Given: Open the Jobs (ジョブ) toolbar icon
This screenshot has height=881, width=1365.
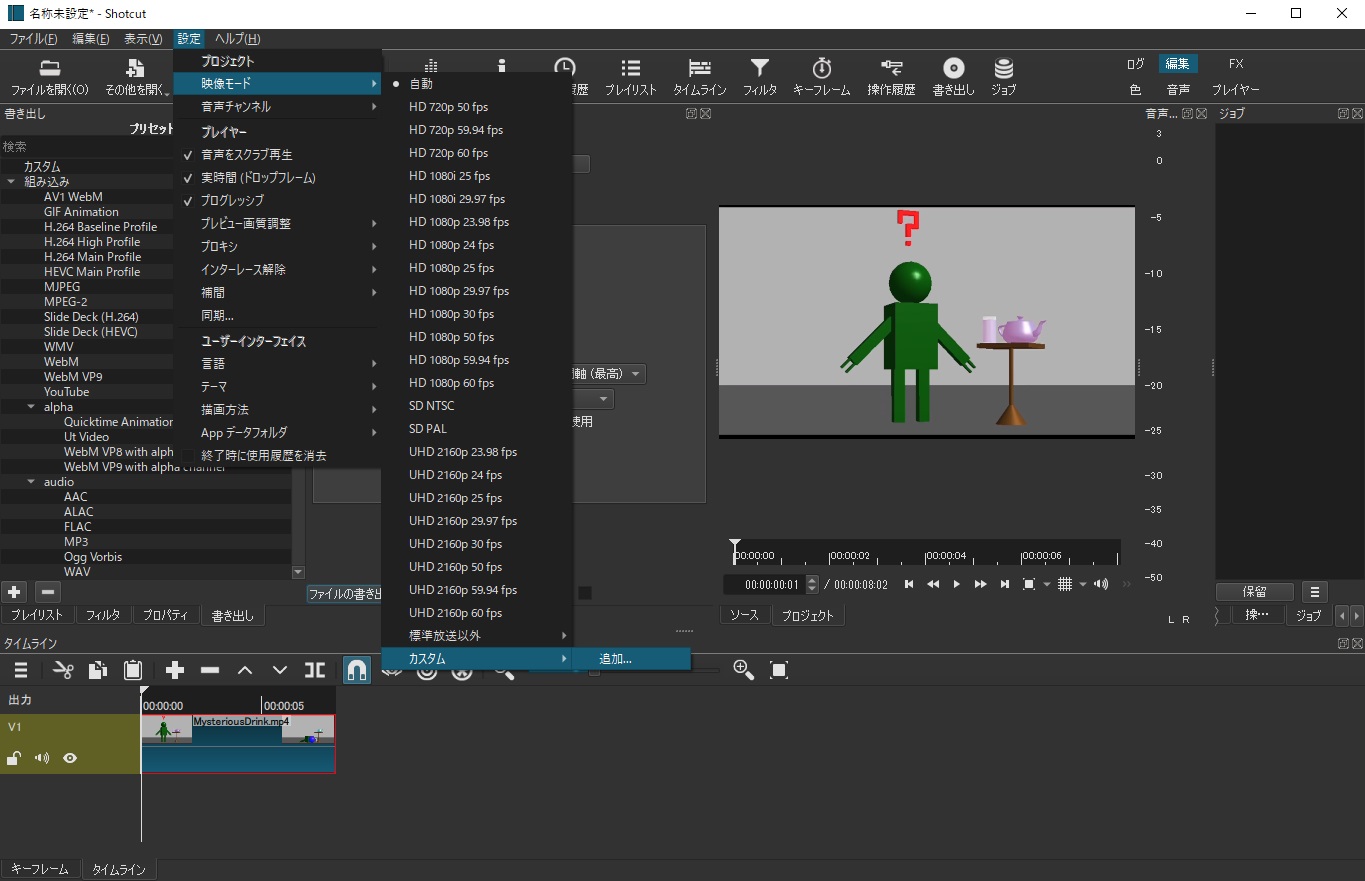Looking at the screenshot, I should 1003,68.
